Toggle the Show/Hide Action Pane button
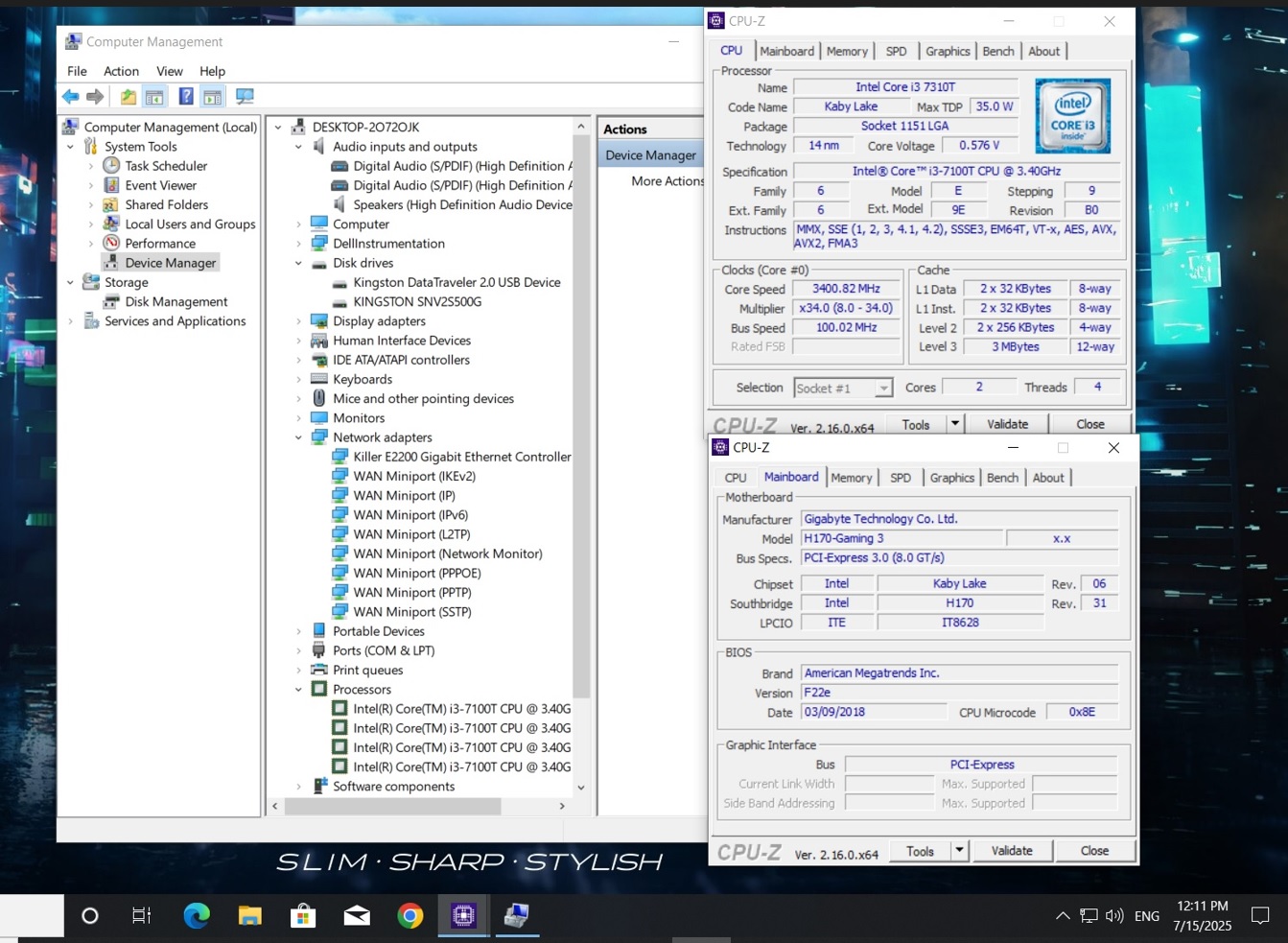1288x943 pixels. click(x=213, y=96)
